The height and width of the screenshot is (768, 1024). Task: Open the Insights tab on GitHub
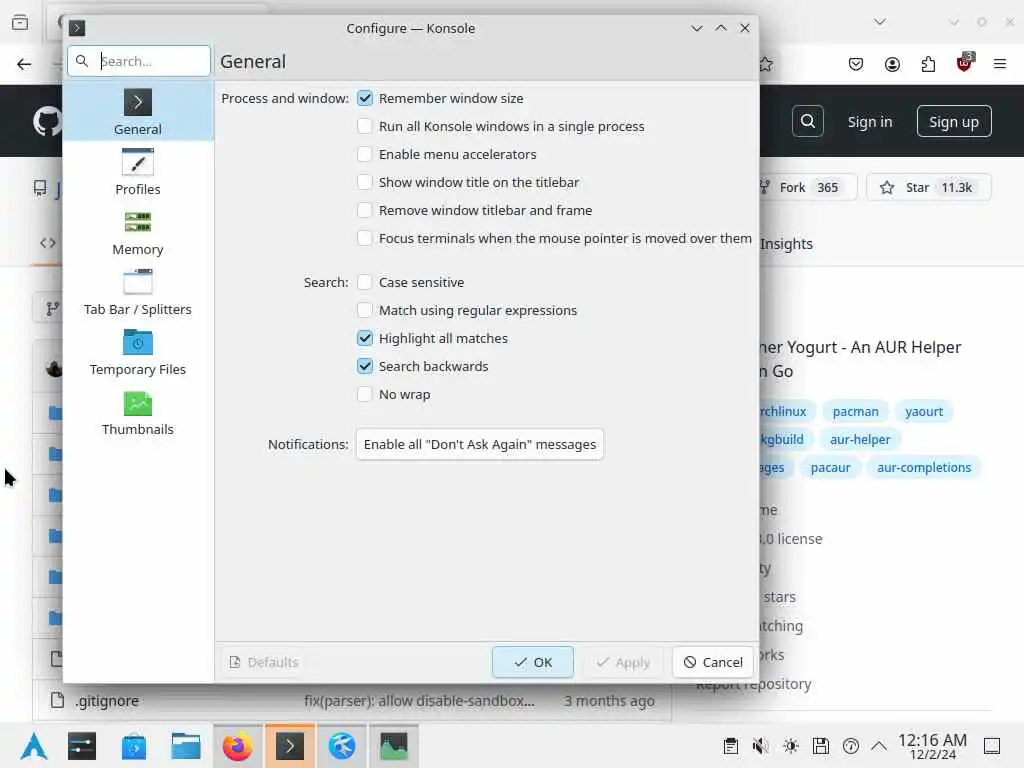786,244
